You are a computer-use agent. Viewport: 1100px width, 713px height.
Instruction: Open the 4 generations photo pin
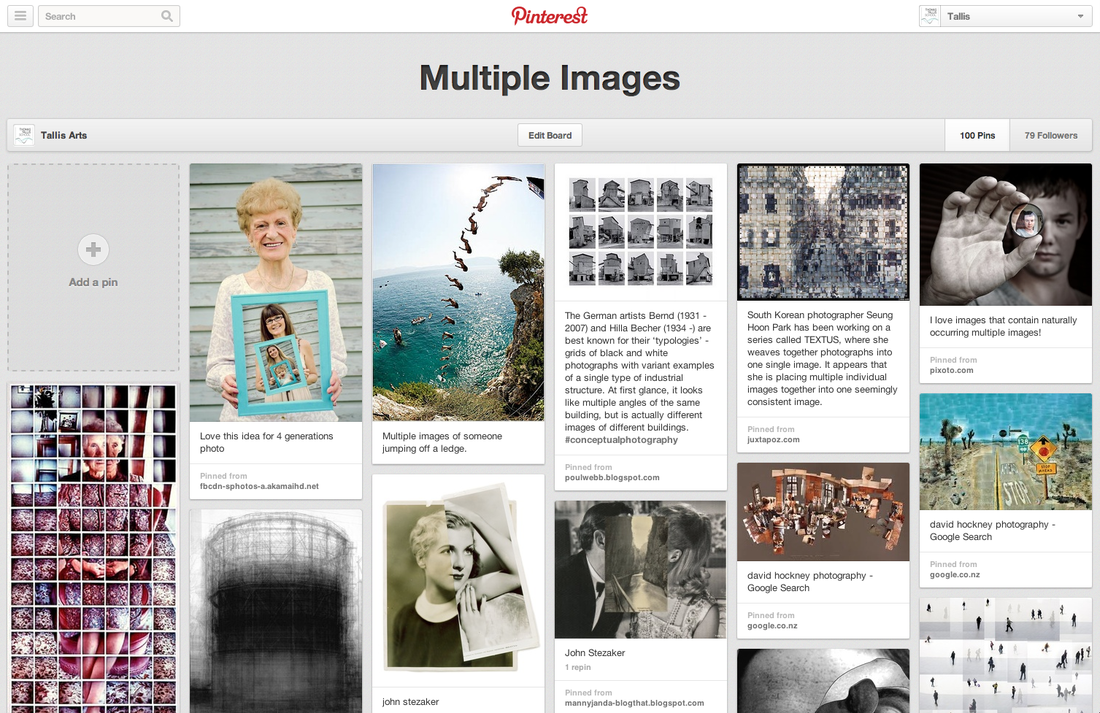point(276,292)
